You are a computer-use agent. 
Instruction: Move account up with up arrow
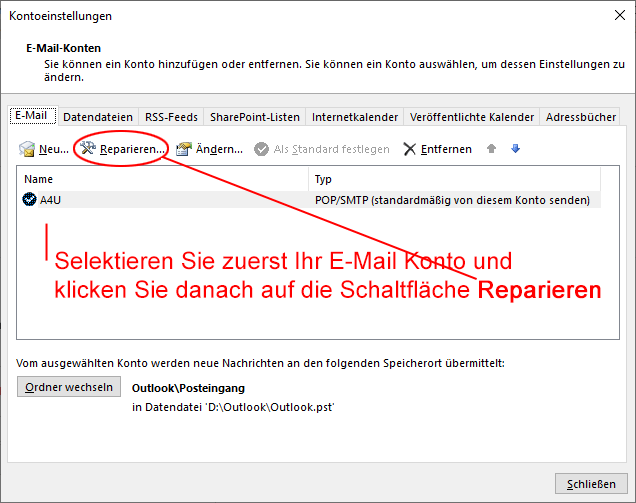492,149
